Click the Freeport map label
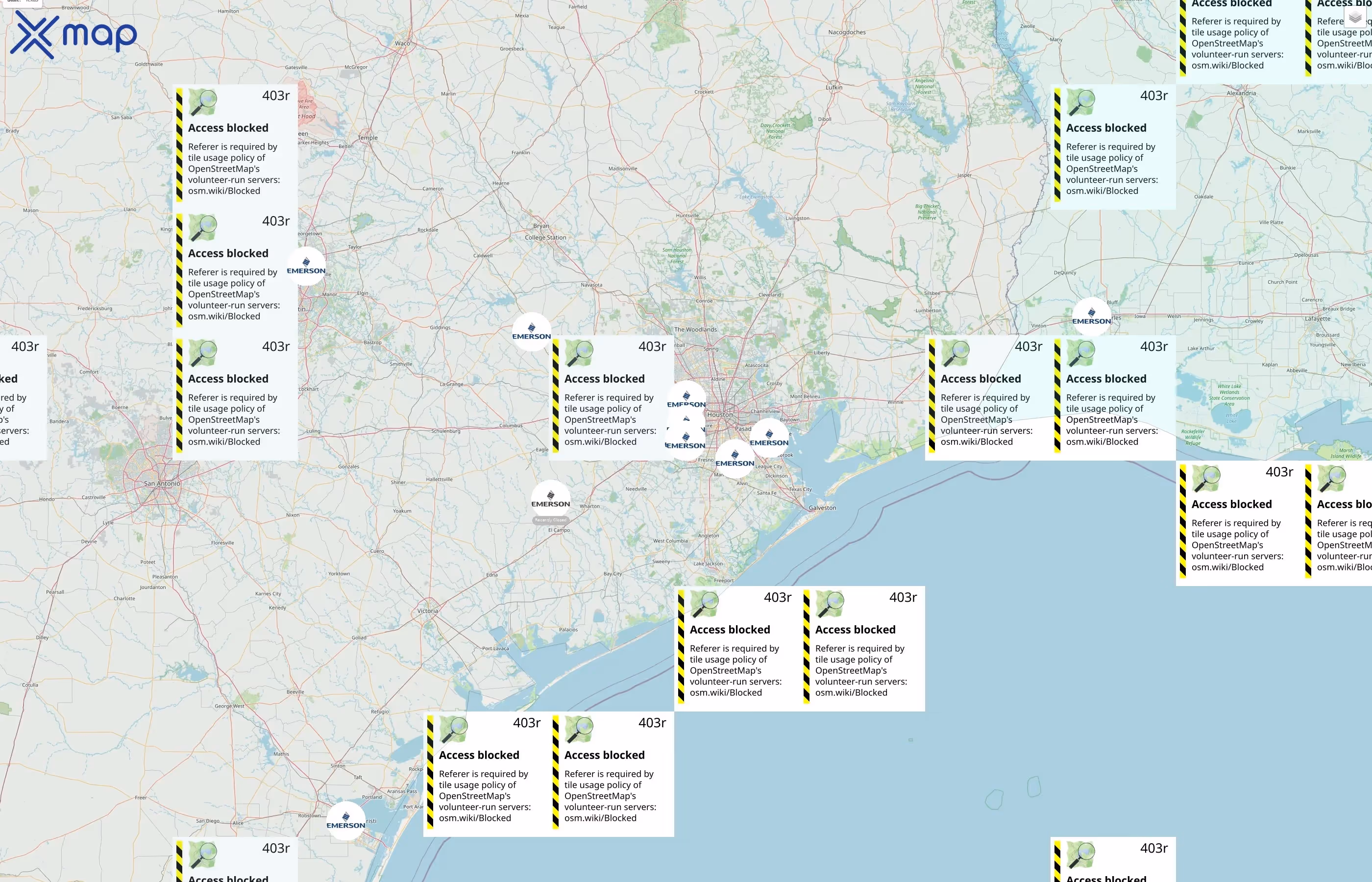Viewport: 1372px width, 882px height. 723,580
